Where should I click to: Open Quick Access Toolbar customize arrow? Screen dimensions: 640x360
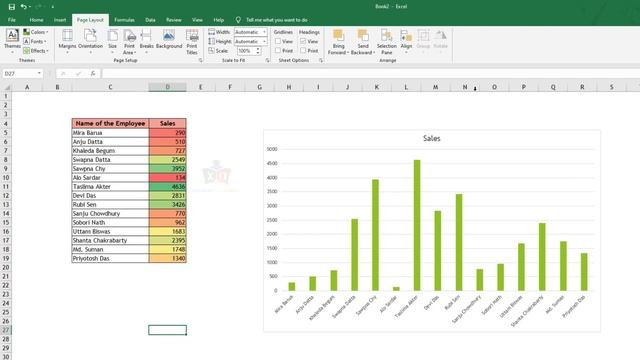(x=53, y=7)
